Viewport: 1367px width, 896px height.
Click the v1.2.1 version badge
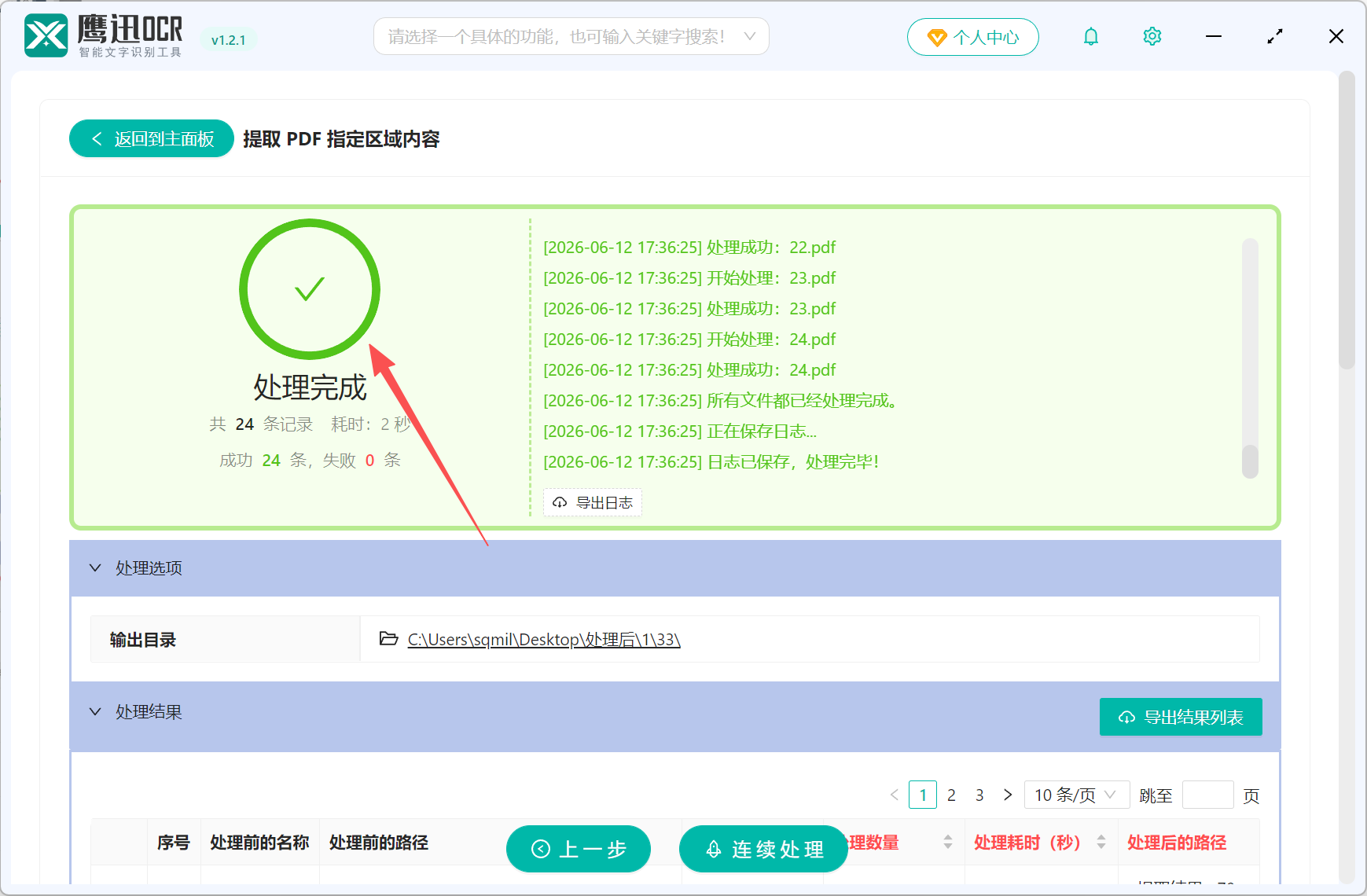(229, 40)
